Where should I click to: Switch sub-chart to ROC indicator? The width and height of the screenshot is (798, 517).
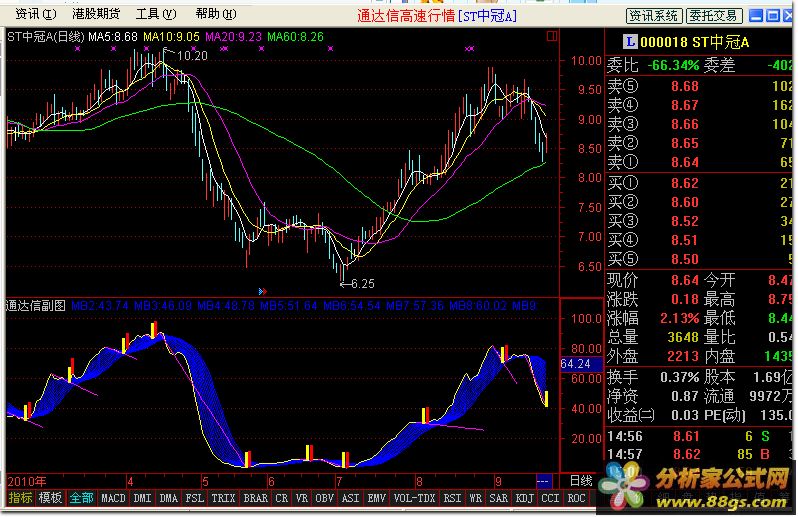(576, 498)
